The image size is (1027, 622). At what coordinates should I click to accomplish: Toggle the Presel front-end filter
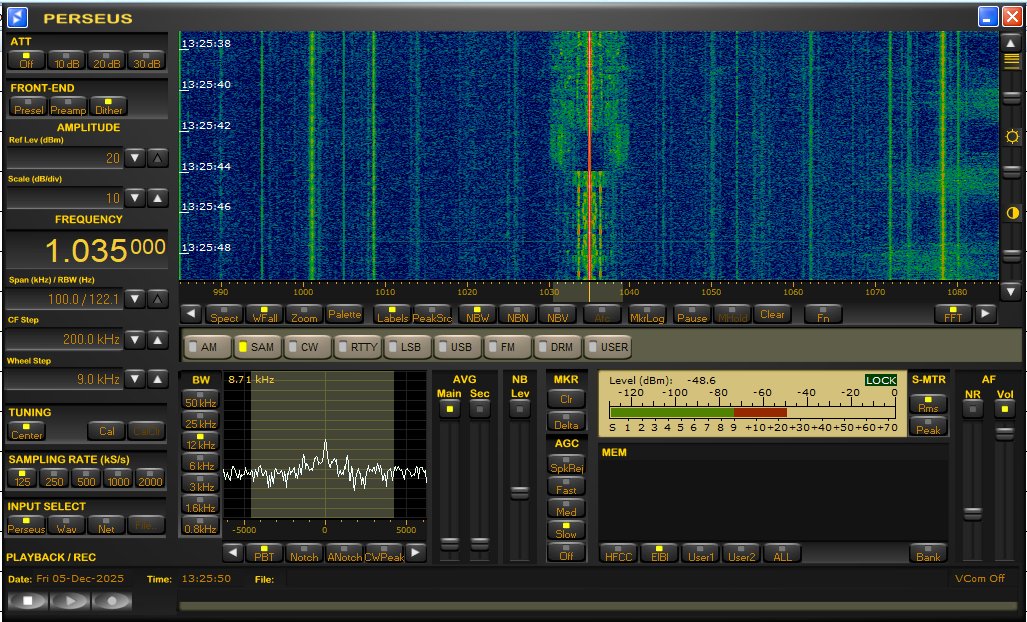29,107
